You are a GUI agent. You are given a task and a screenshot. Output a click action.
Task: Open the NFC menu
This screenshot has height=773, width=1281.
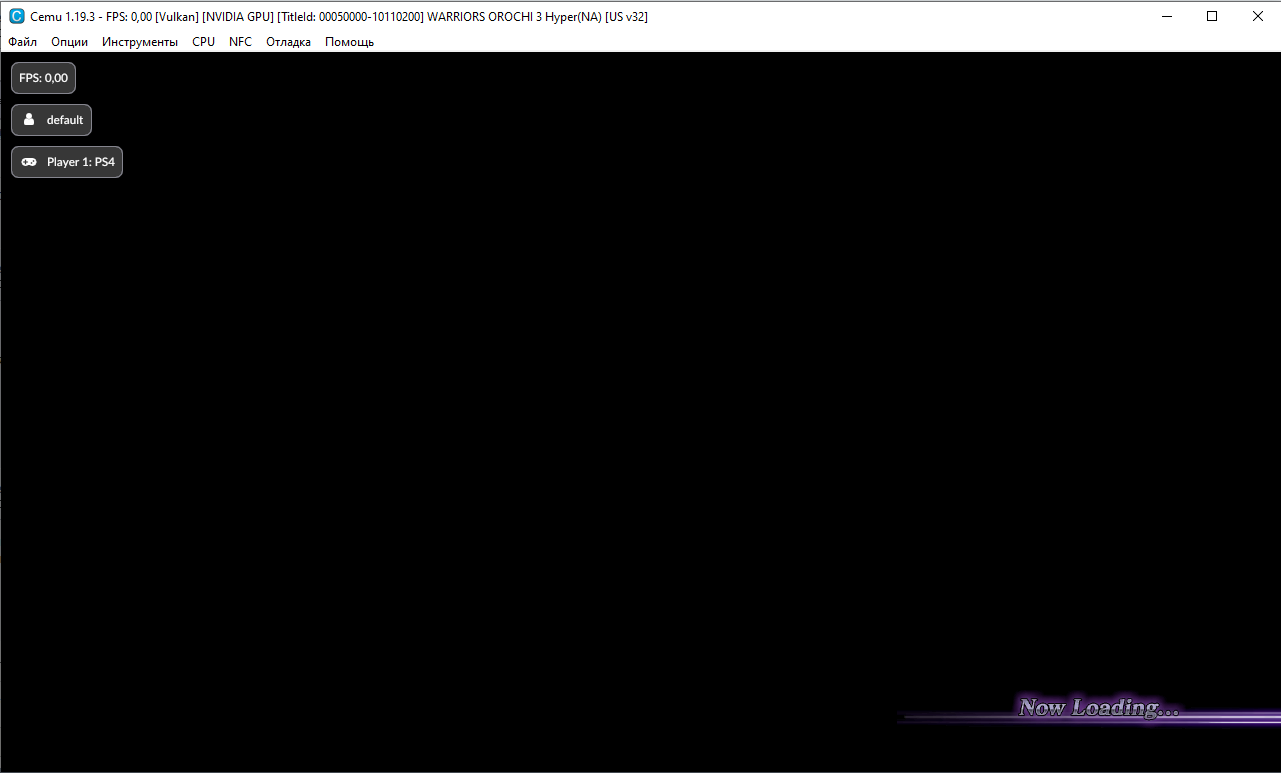click(240, 42)
